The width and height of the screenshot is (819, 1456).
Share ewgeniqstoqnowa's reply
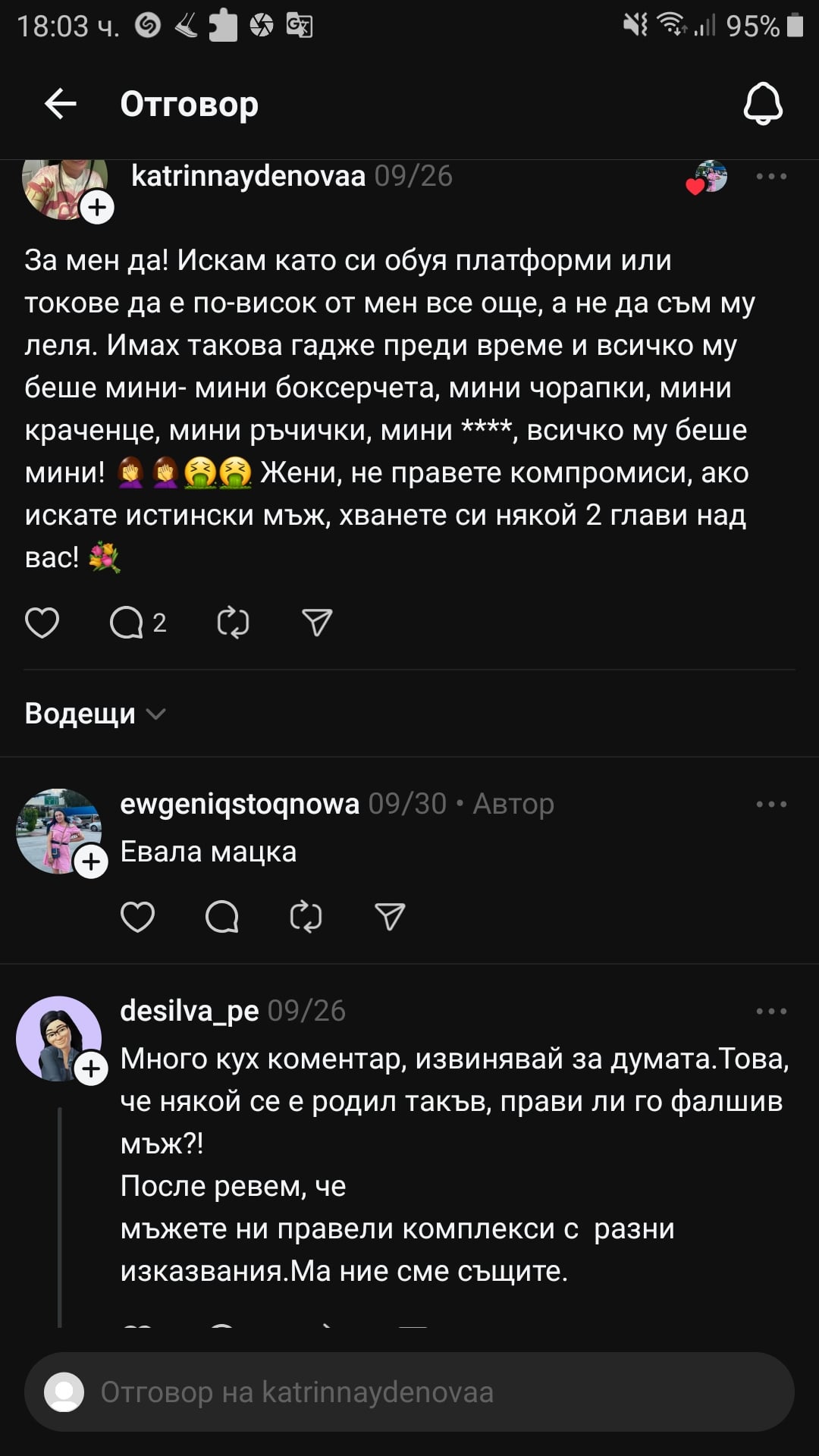pos(390,917)
